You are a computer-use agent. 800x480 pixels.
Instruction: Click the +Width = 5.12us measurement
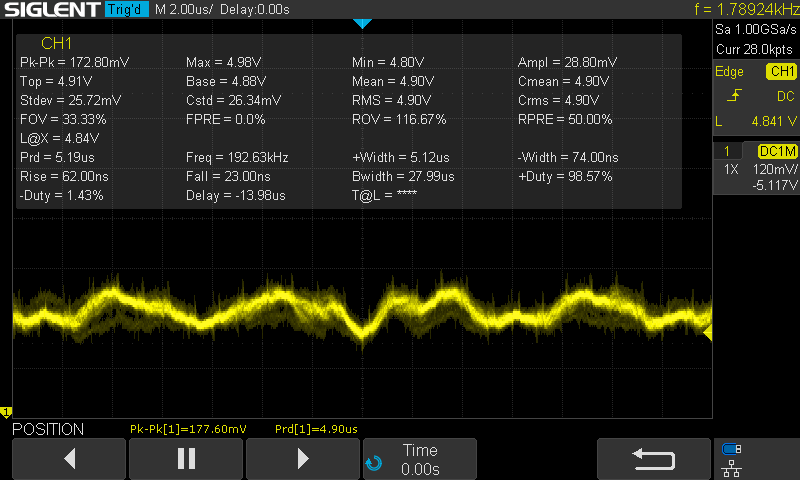pos(401,157)
